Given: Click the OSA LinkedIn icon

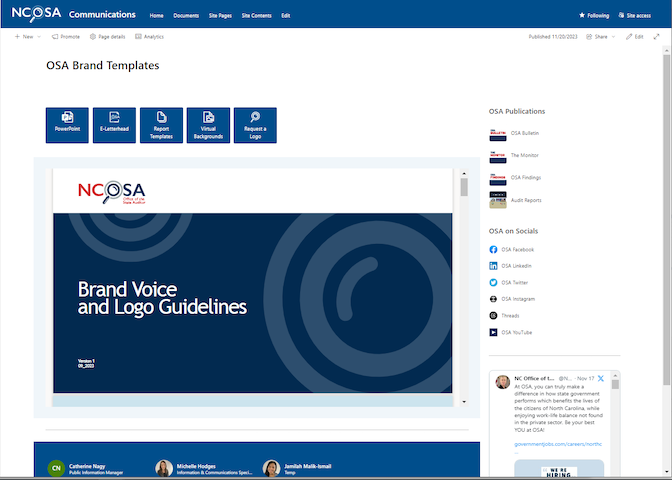Looking at the screenshot, I should (x=494, y=266).
